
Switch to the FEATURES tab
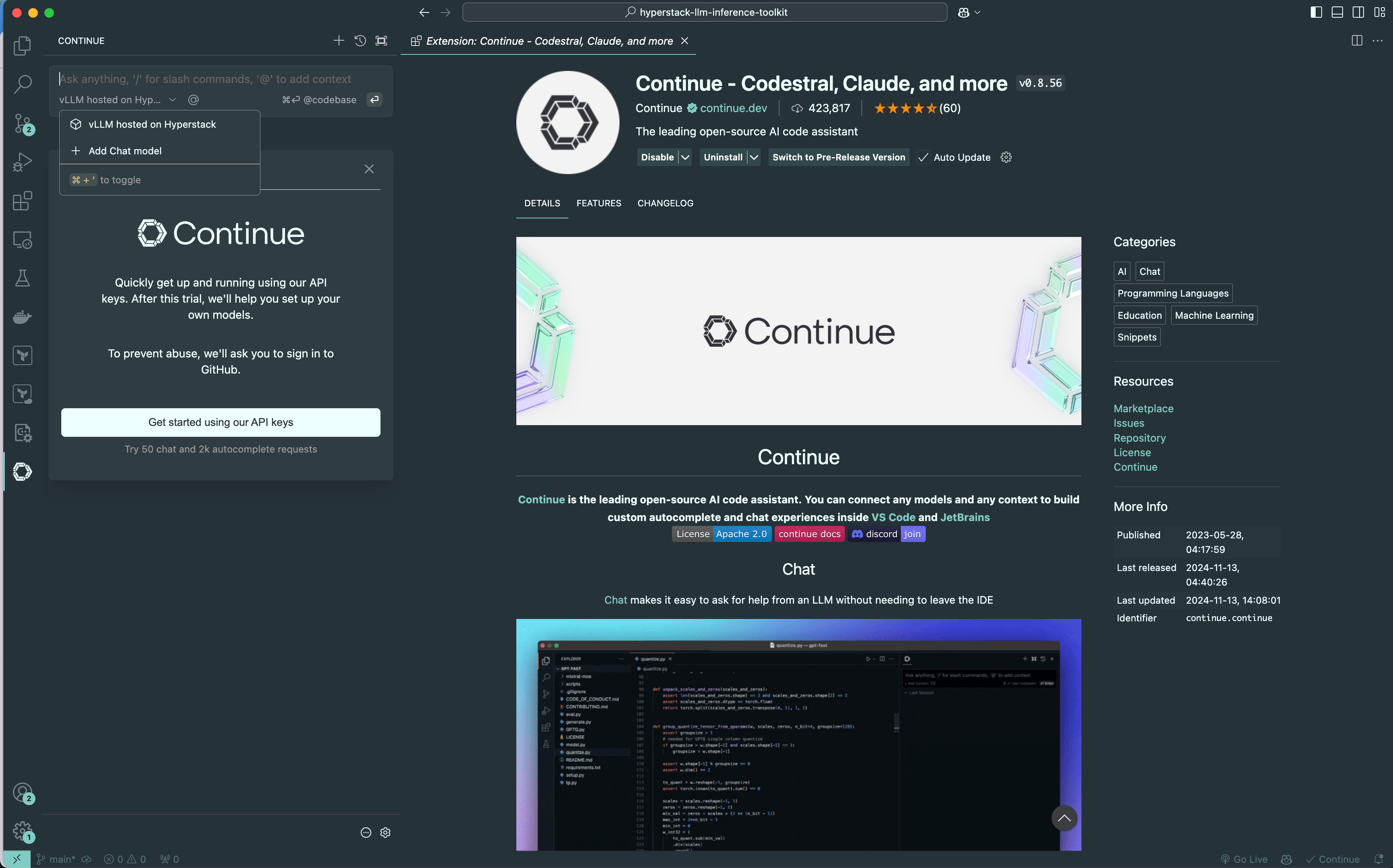coord(598,203)
